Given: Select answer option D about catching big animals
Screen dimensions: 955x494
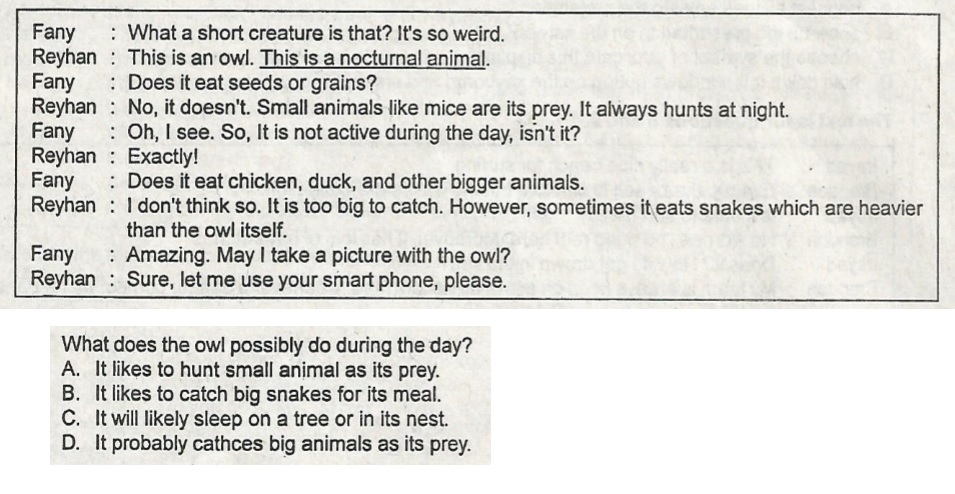Looking at the screenshot, I should coord(267,443).
